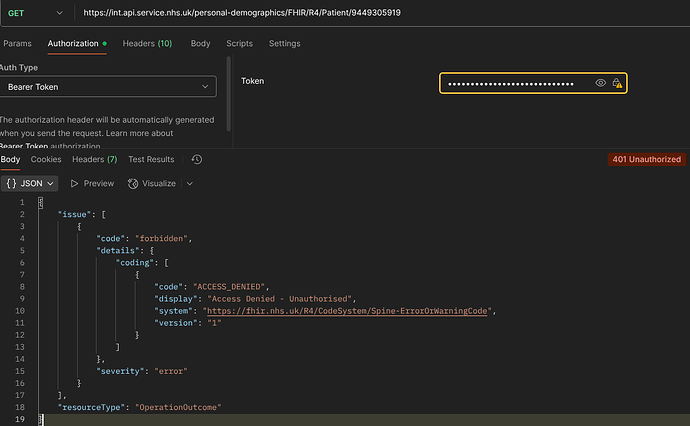Image resolution: width=690 pixels, height=426 pixels.
Task: Open the Spine-ErrorOrWarningCode system link
Action: click(x=349, y=311)
